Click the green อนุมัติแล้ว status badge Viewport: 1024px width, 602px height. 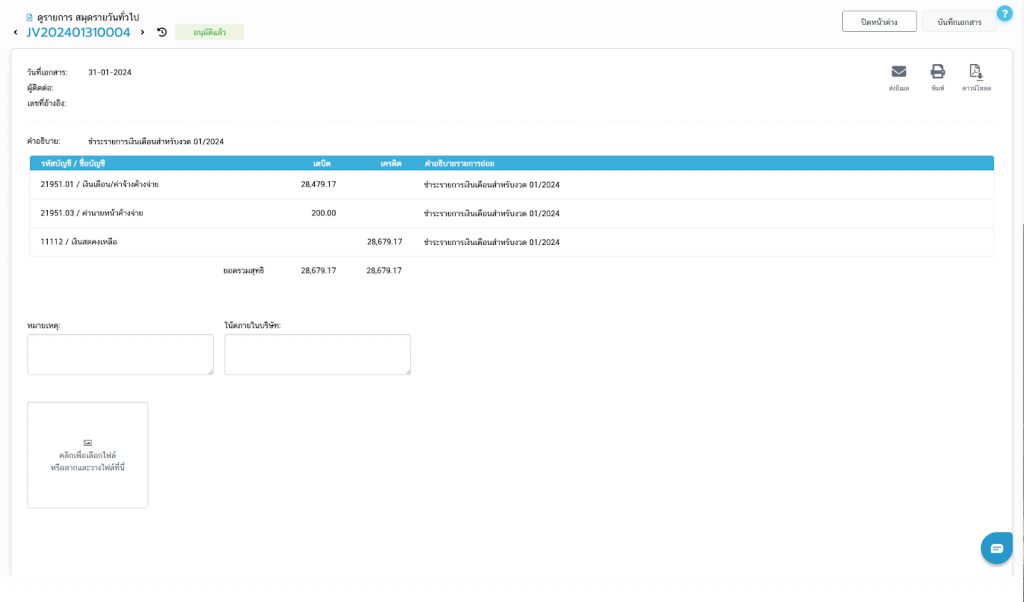pyautogui.click(x=209, y=32)
